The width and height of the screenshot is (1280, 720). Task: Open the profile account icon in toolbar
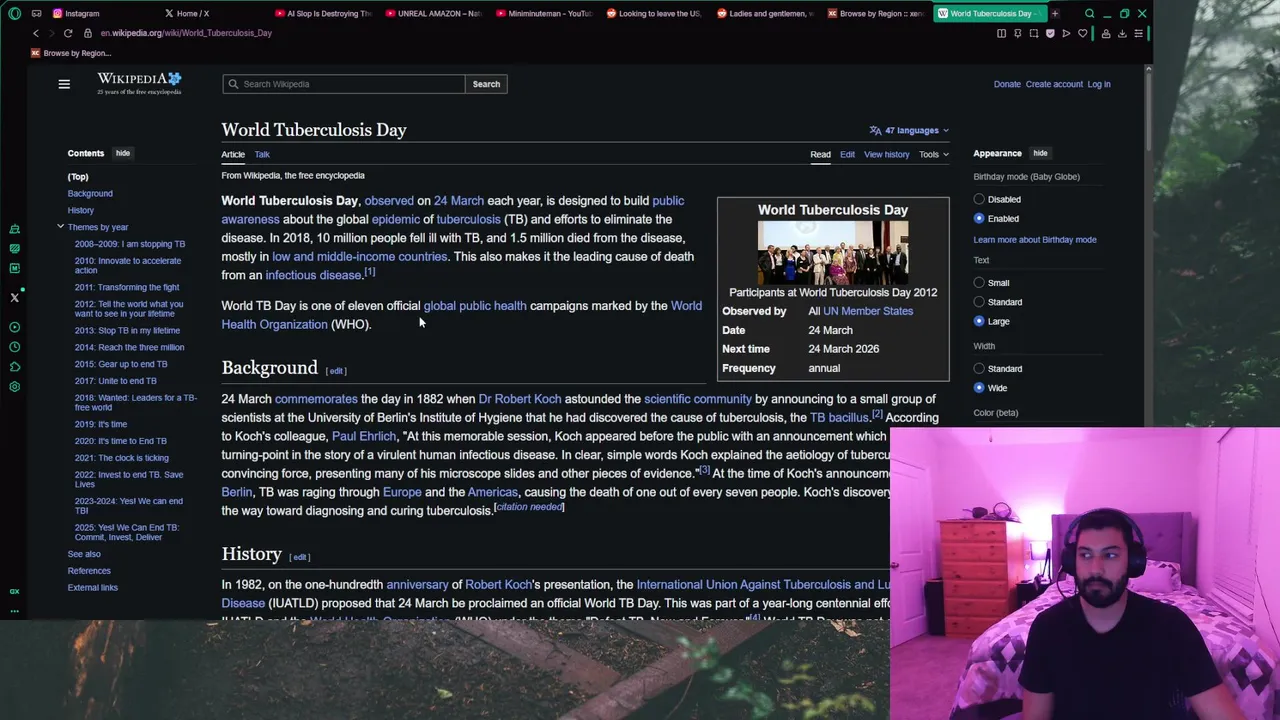[1106, 33]
